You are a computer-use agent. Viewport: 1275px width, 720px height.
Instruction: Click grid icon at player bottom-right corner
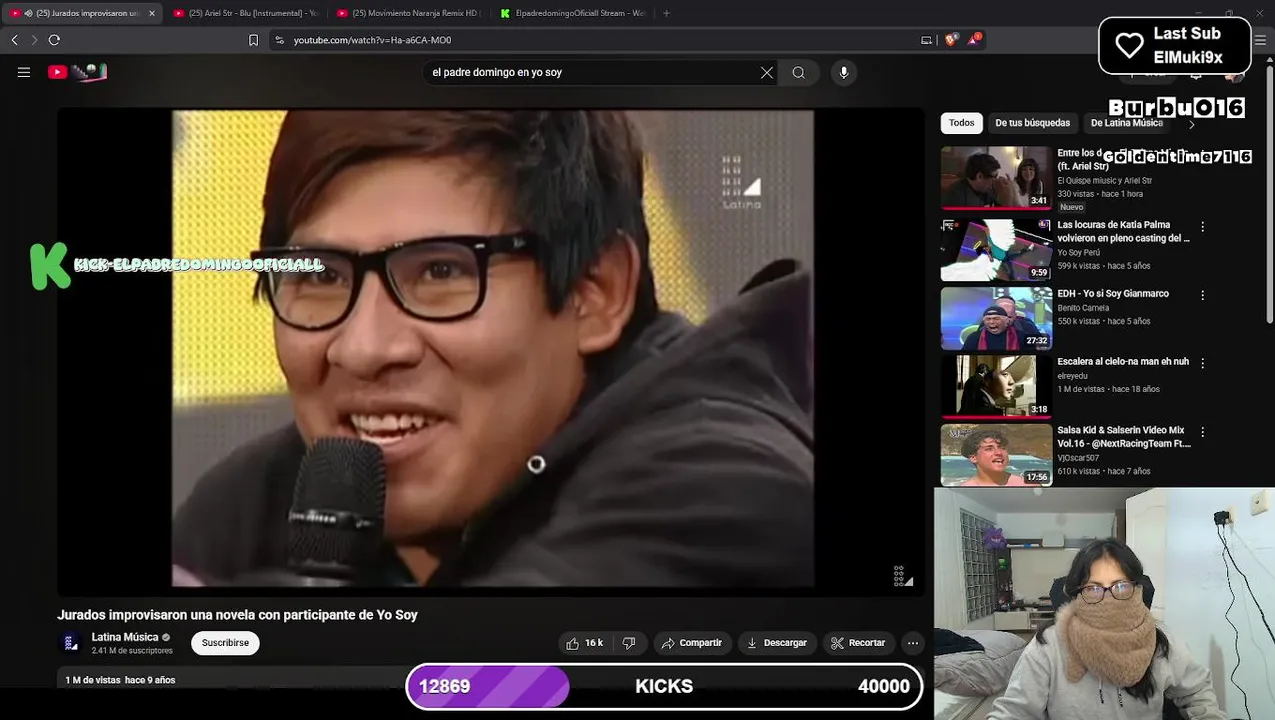(x=902, y=576)
